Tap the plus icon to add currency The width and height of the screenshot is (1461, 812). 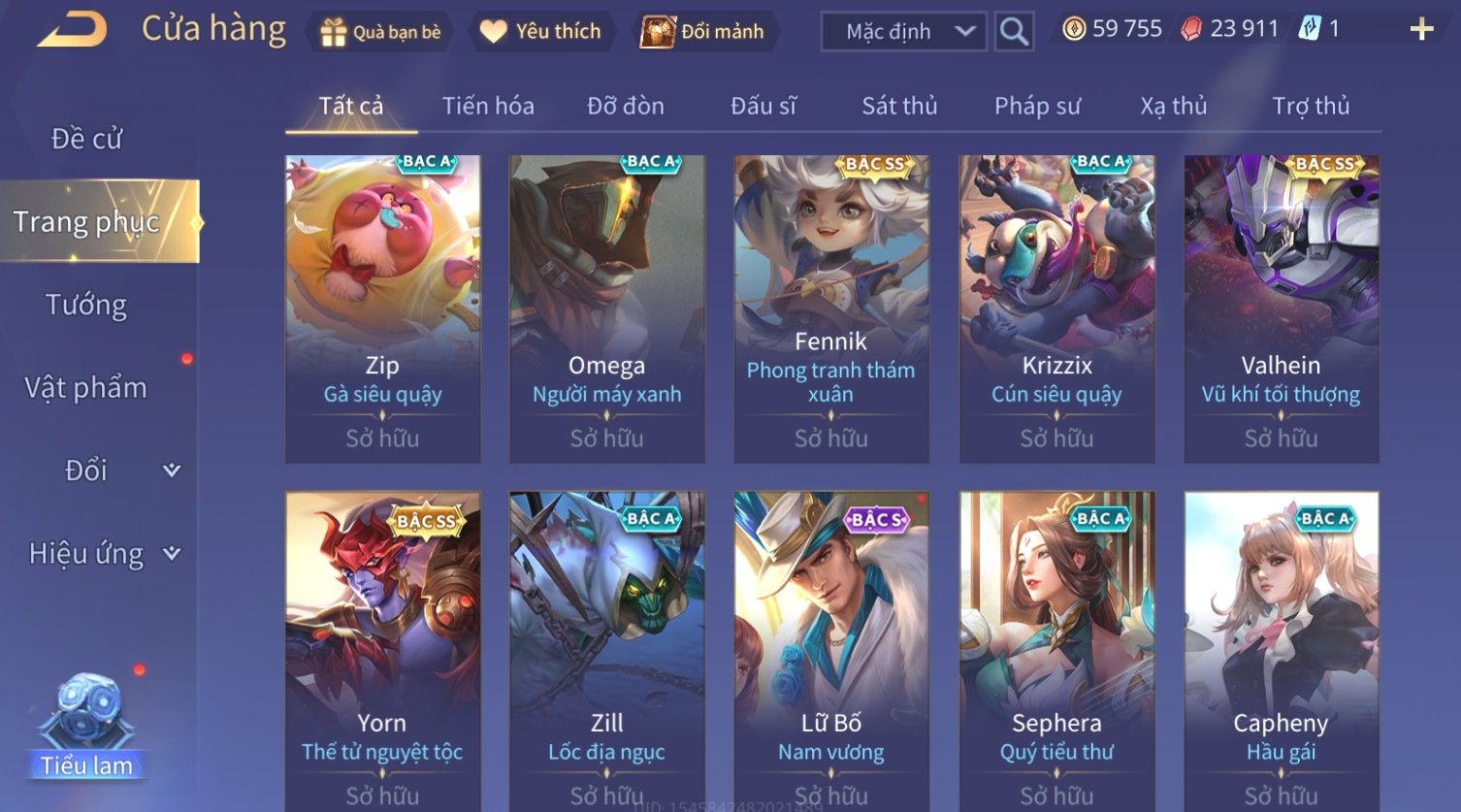pos(1421,29)
